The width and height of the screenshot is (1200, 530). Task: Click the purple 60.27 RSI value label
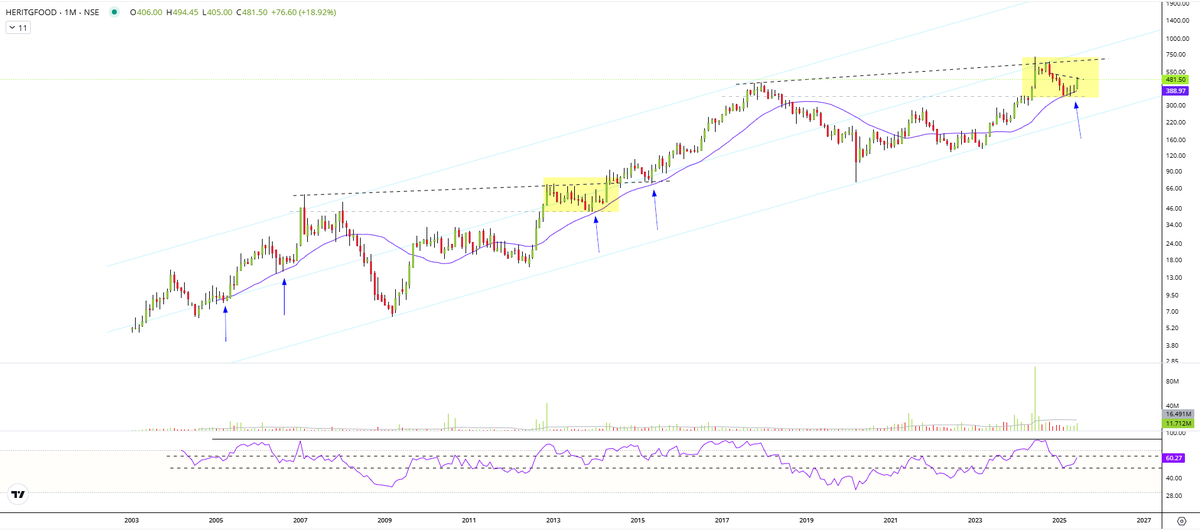[x=1174, y=458]
